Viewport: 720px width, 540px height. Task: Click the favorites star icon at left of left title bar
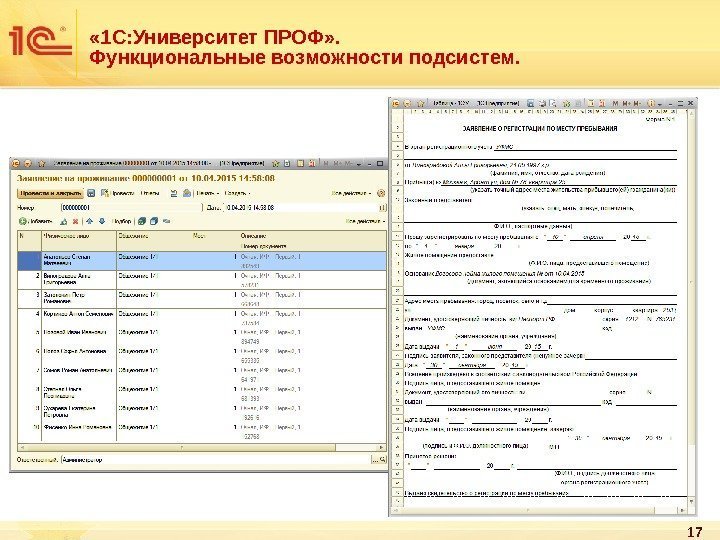coord(41,164)
